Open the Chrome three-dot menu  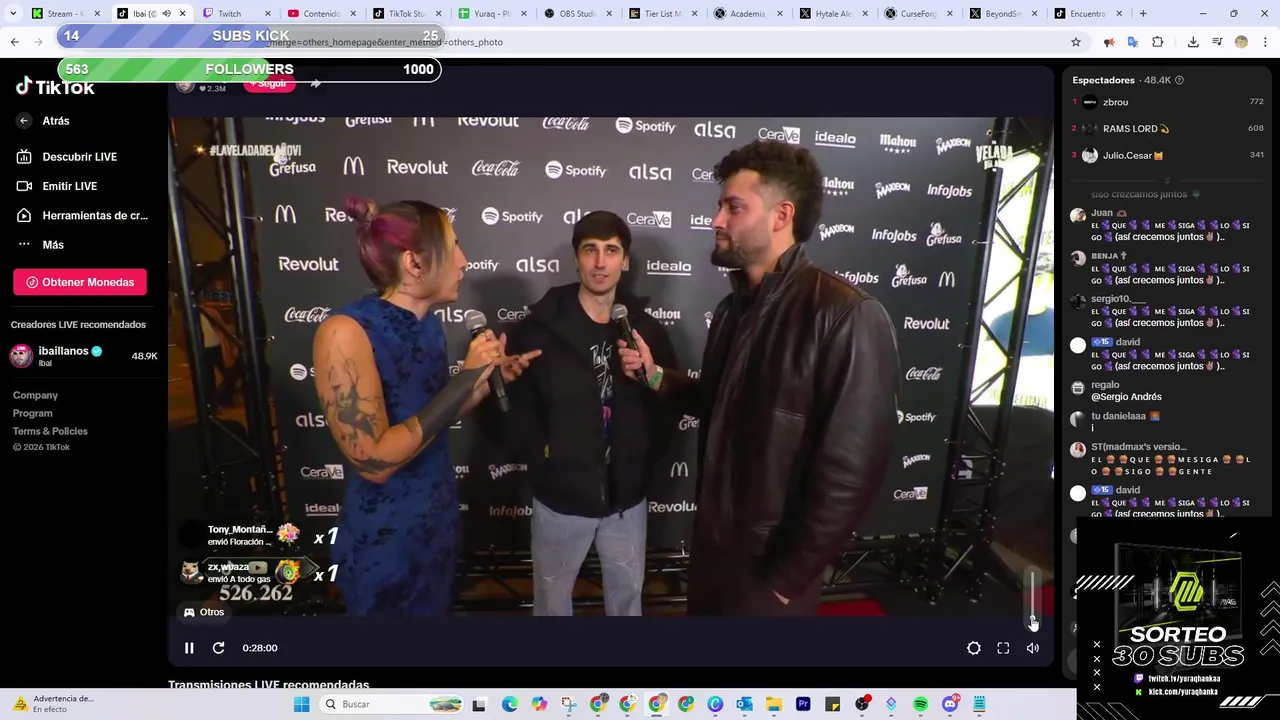1264,42
